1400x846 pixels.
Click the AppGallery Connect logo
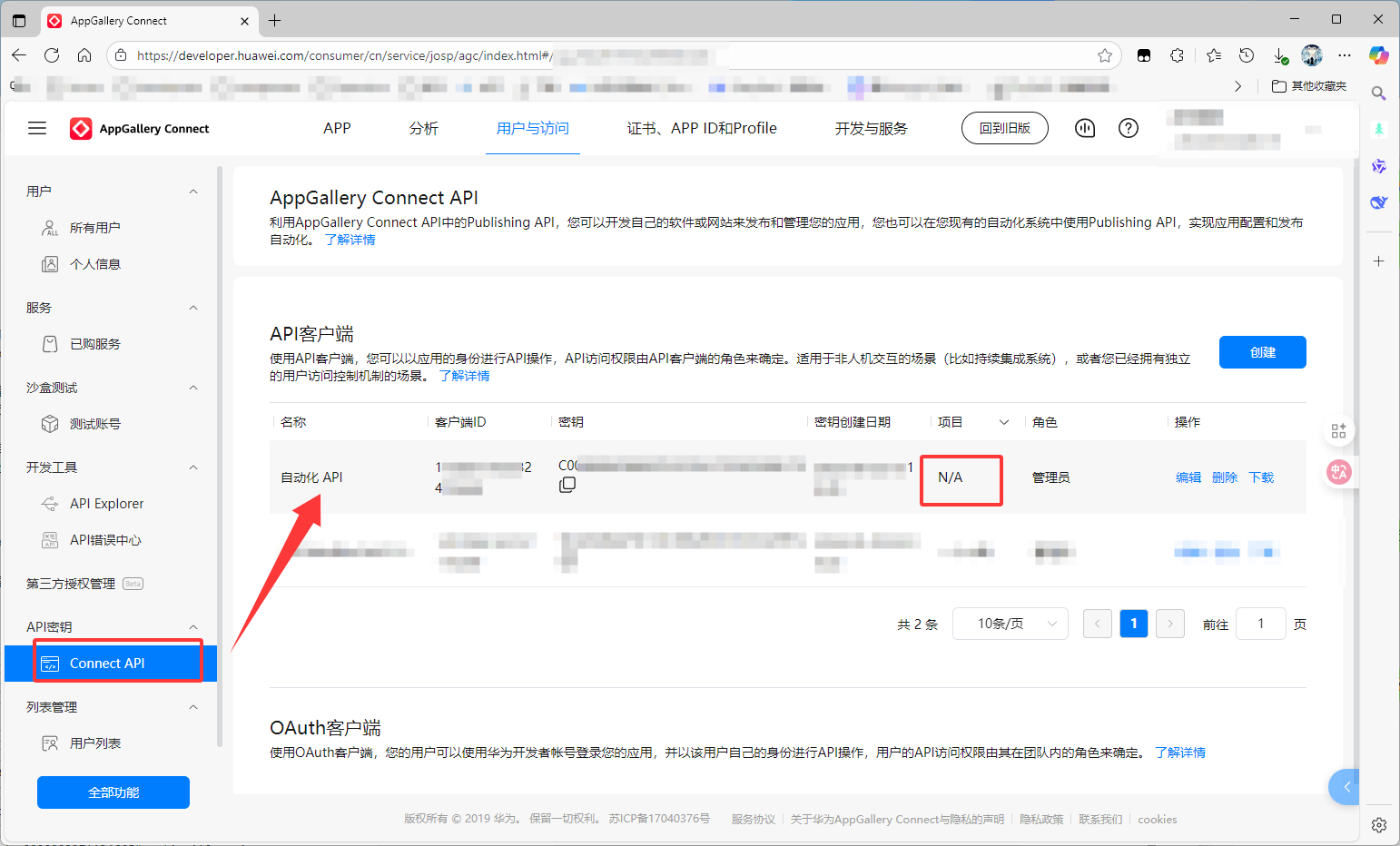(x=140, y=129)
